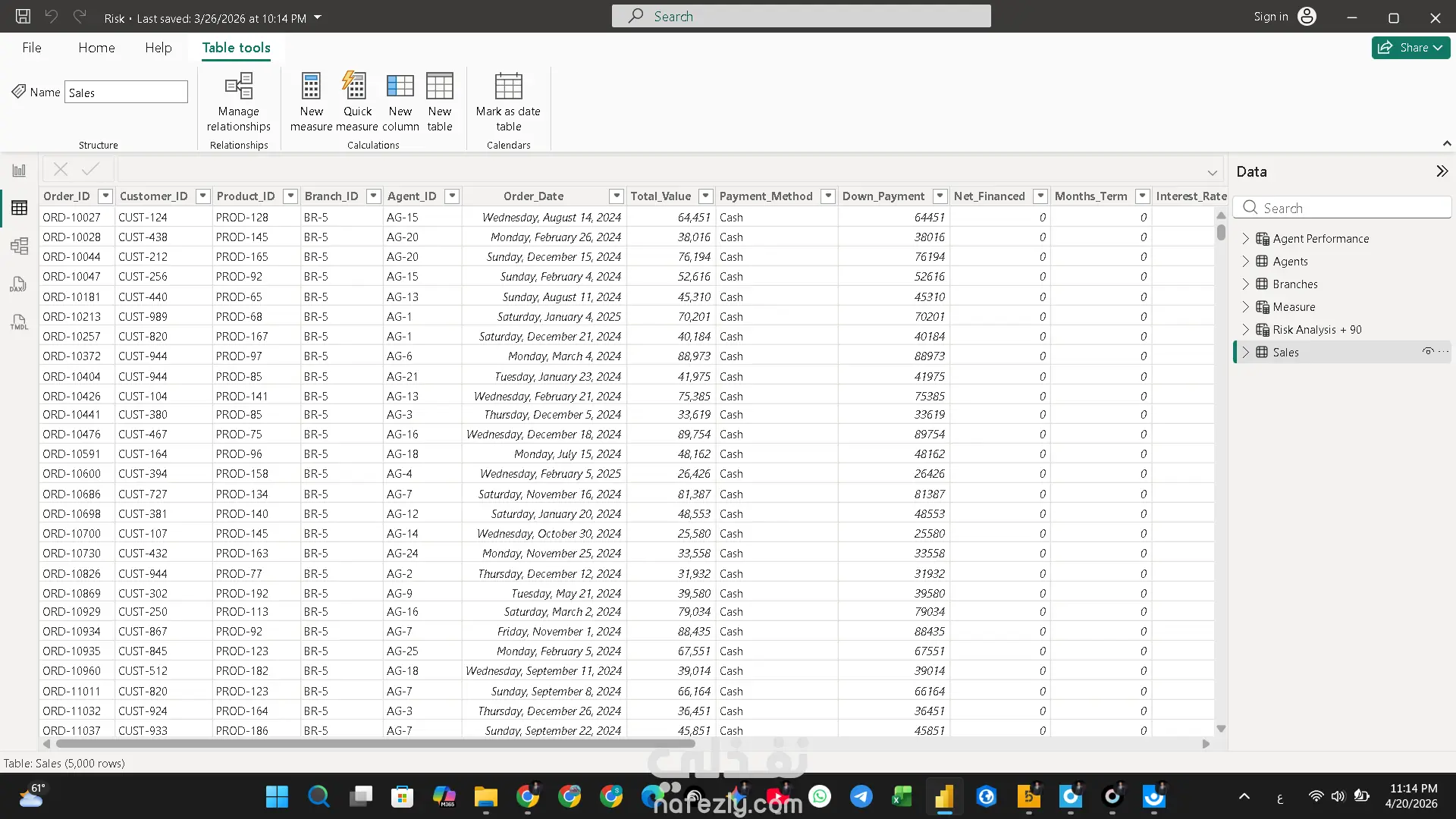Toggle Sales table visibility eye icon

pos(1427,352)
